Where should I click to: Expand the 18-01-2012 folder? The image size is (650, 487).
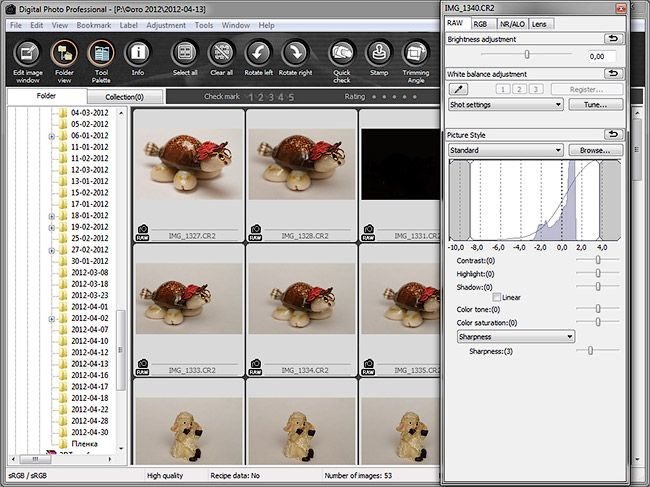(52, 216)
